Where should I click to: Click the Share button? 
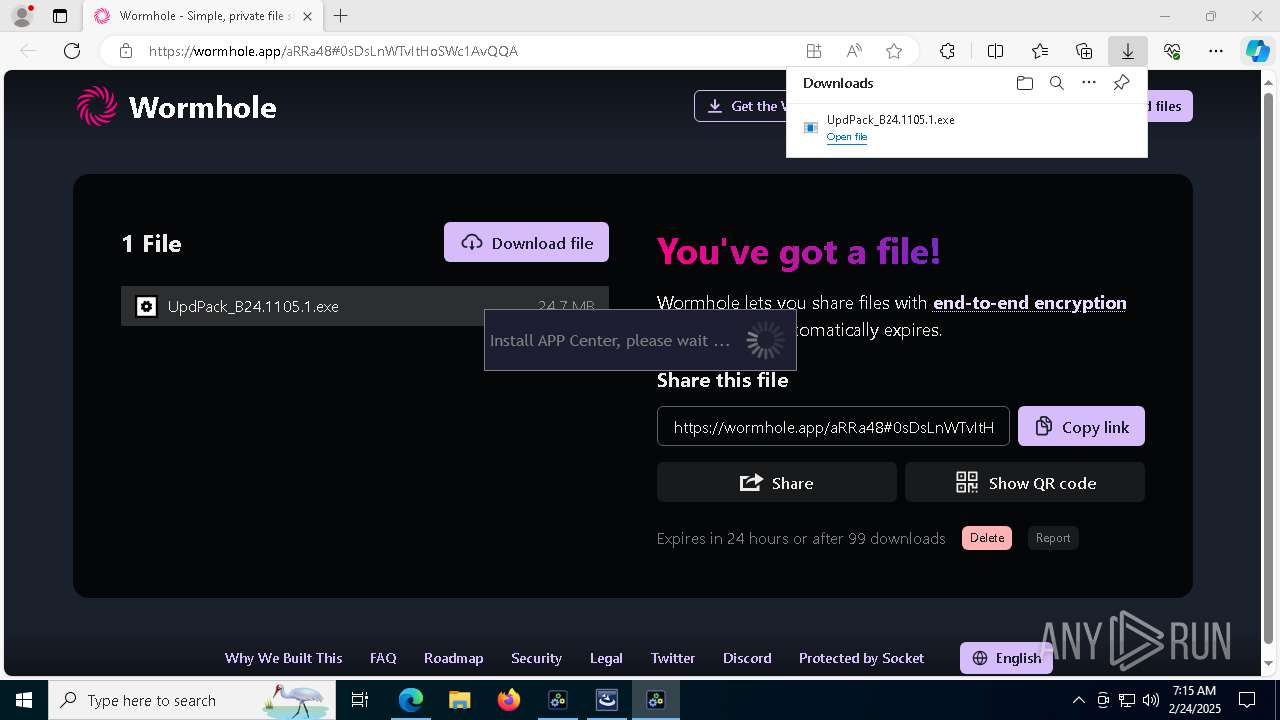tap(776, 482)
